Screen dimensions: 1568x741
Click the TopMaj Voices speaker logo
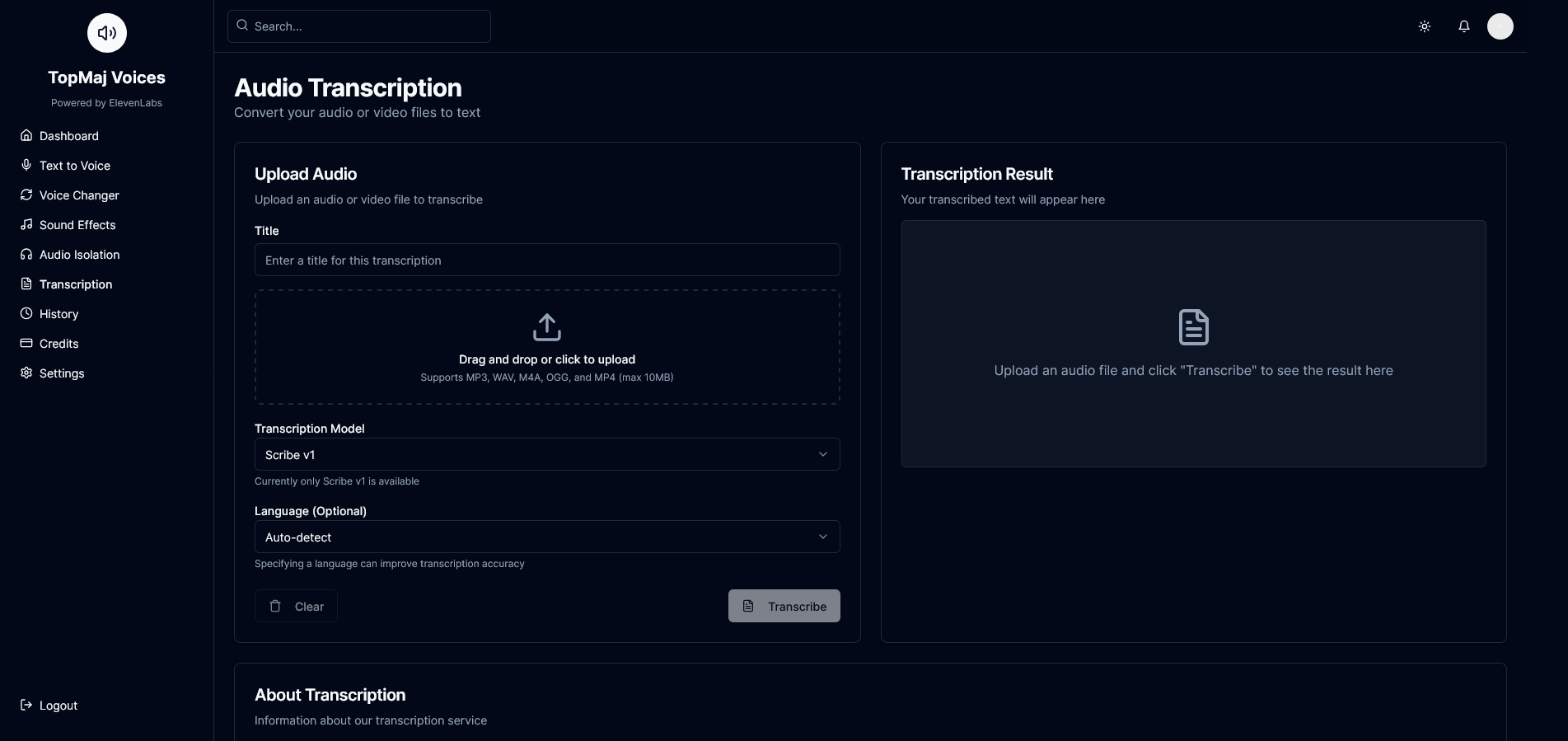coord(107,33)
